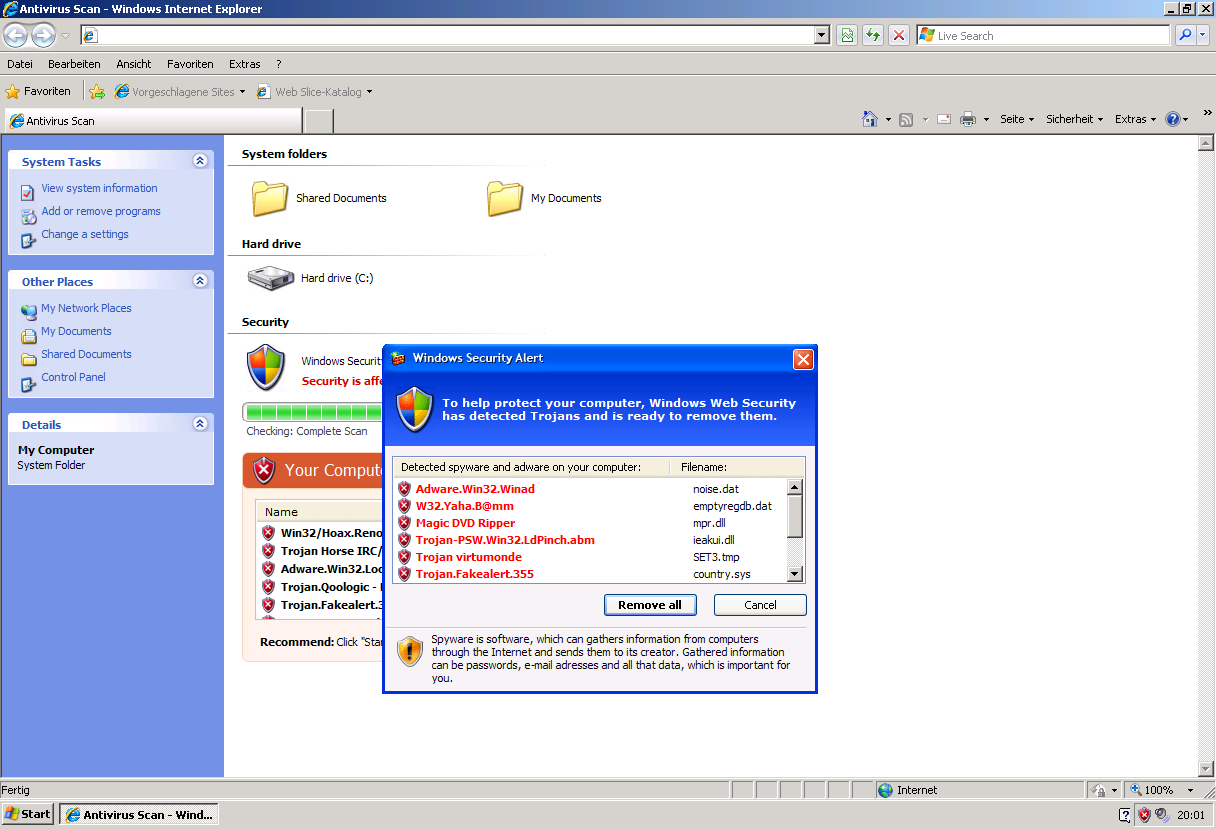
Task: Click the Favoriten star button
Action: point(39,91)
